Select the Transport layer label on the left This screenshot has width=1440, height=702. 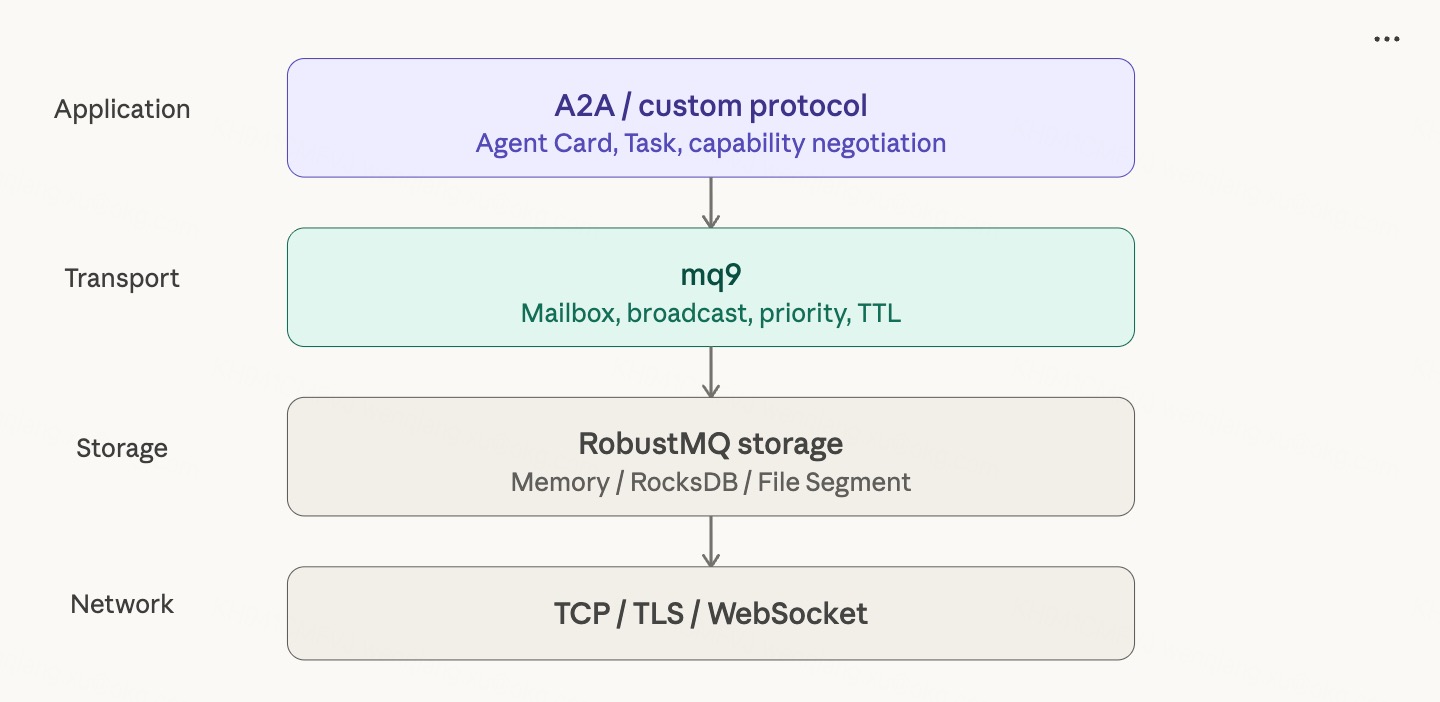point(122,278)
